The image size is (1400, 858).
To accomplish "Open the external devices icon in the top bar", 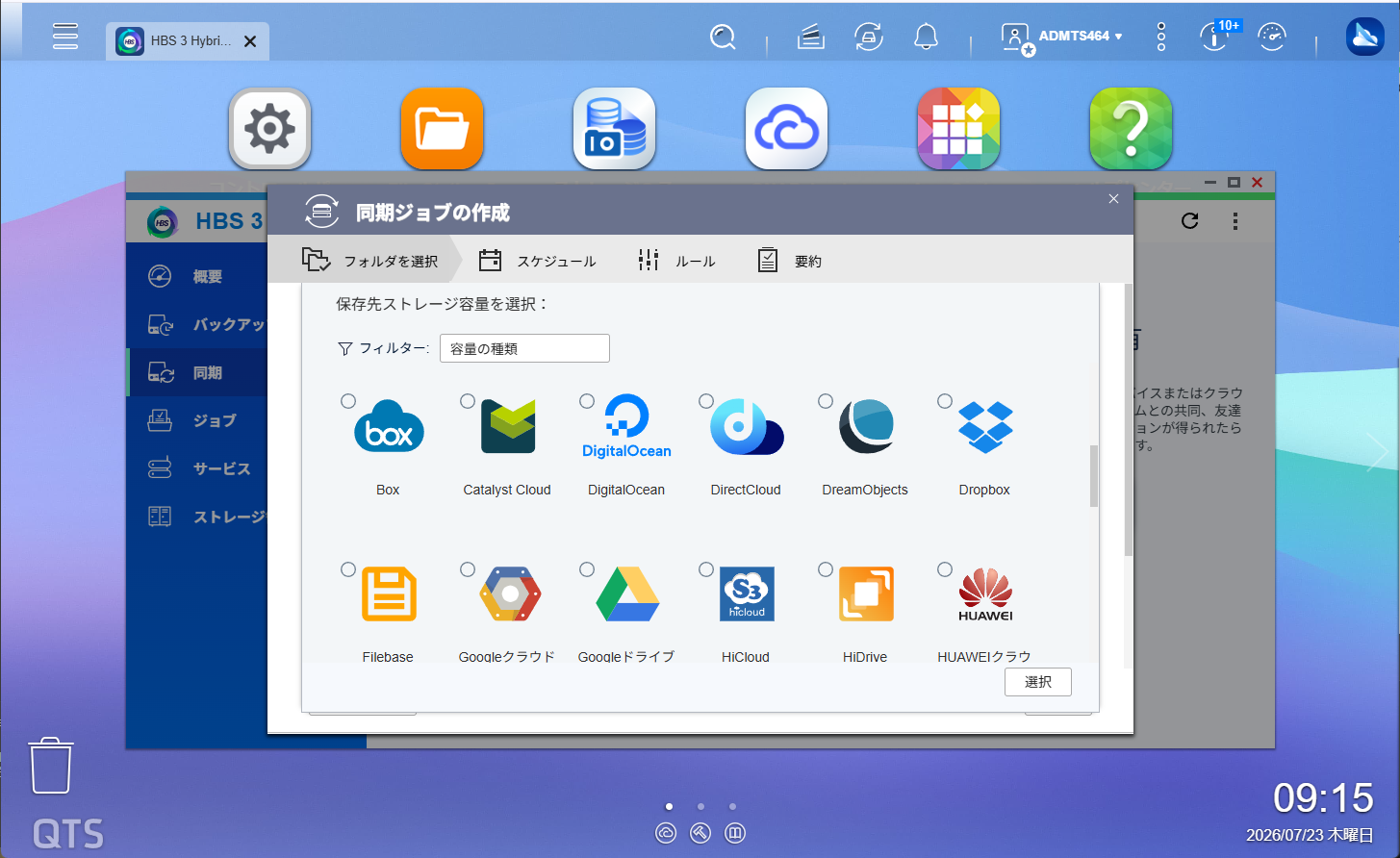I will pyautogui.click(x=869, y=38).
